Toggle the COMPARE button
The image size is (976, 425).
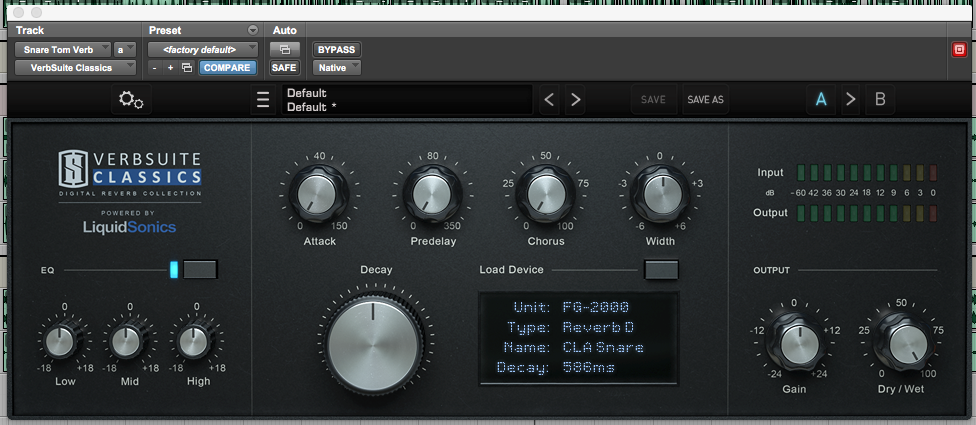(228, 68)
